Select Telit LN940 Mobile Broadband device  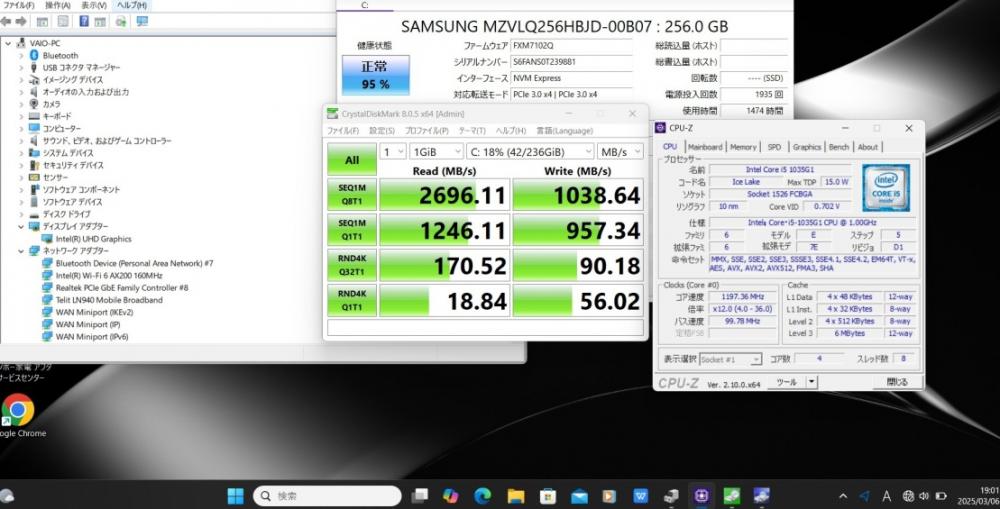[x=109, y=300]
